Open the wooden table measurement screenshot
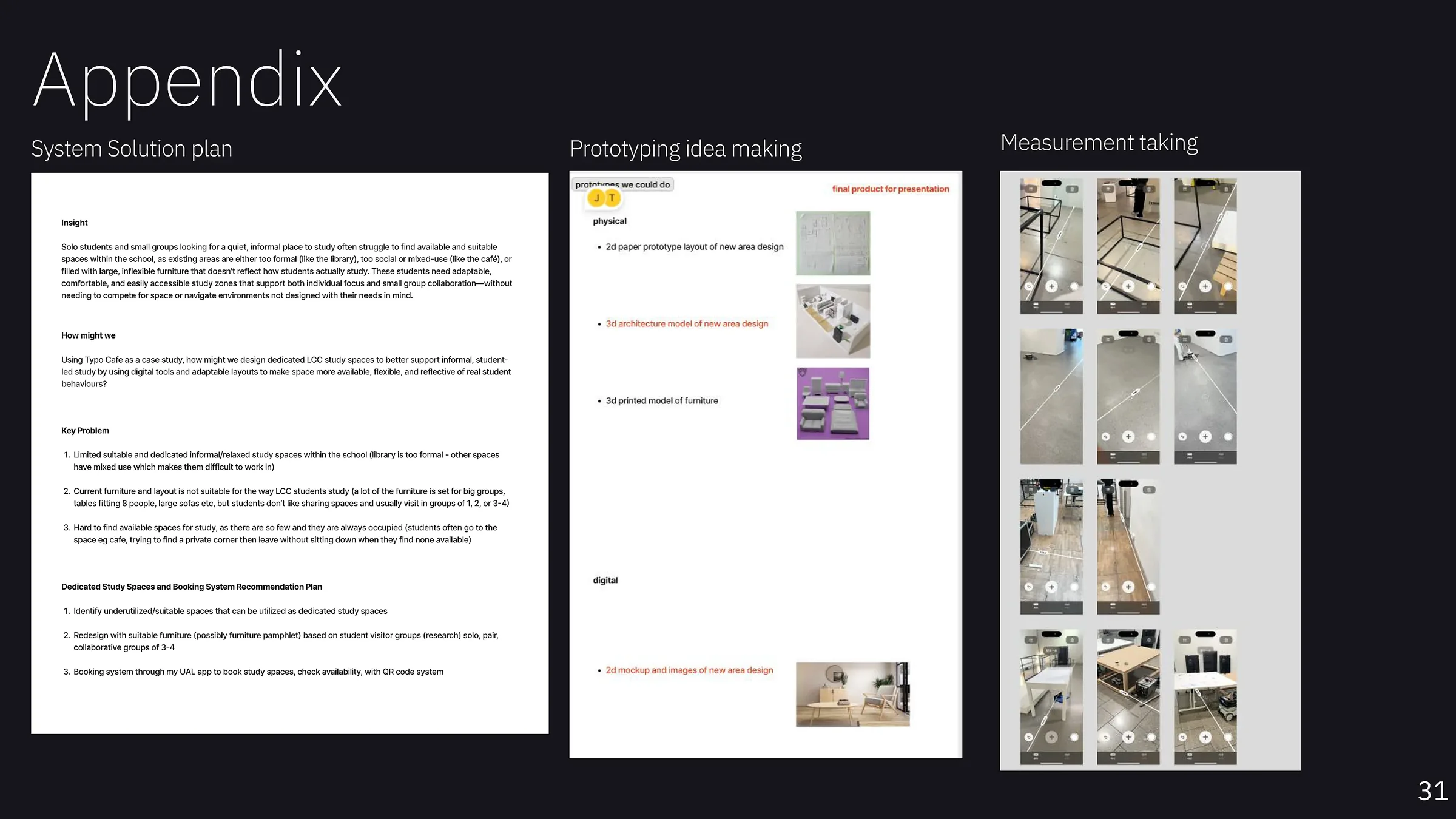This screenshot has height=819, width=1456. pyautogui.click(x=1128, y=697)
